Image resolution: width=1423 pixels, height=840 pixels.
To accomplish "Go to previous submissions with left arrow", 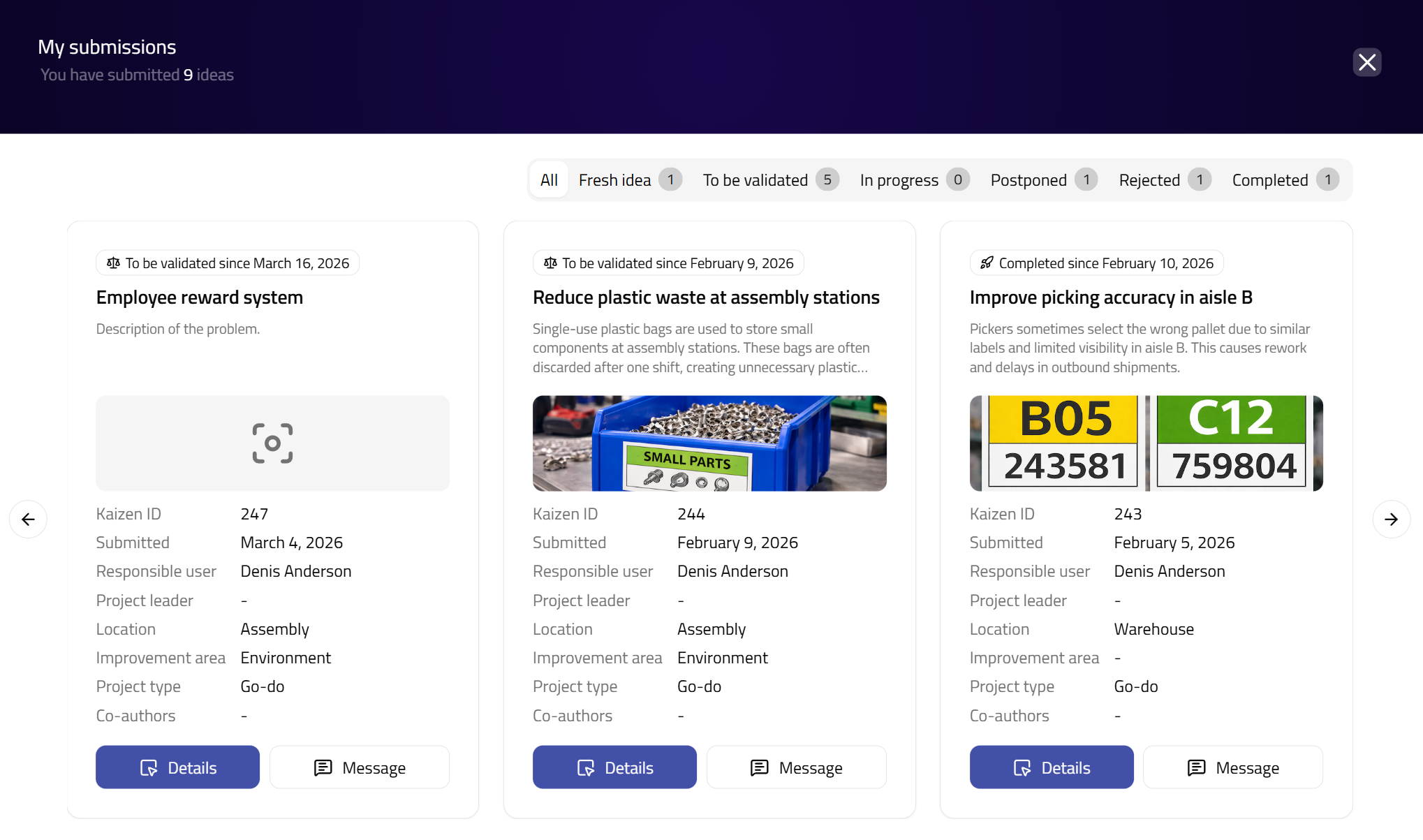I will (x=28, y=519).
